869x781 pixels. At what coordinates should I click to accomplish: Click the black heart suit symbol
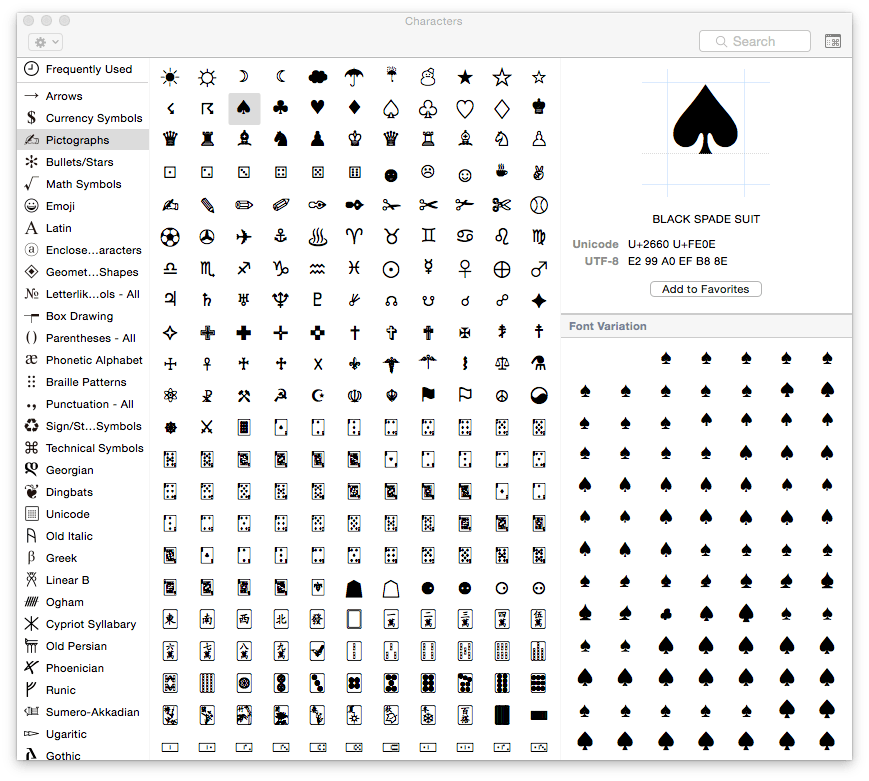317,108
